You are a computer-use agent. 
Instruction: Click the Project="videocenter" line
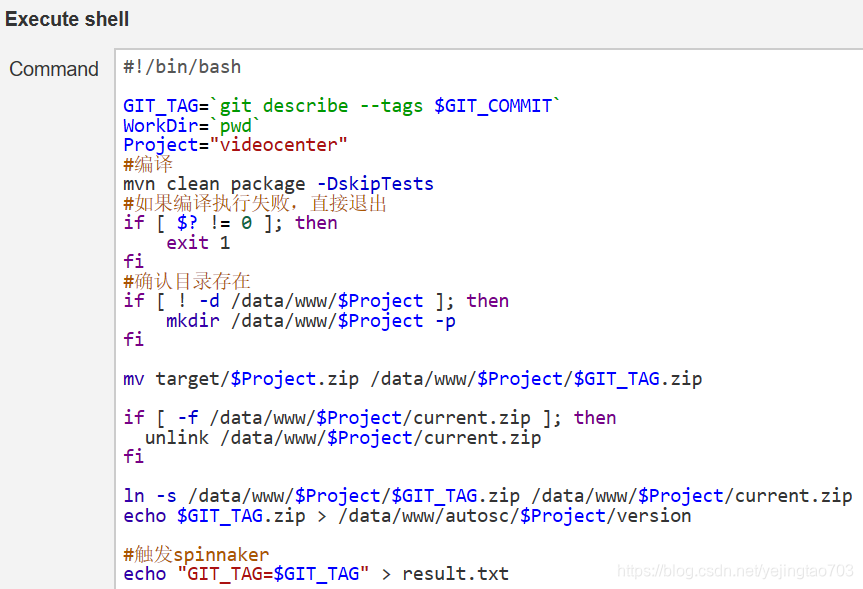point(236,145)
